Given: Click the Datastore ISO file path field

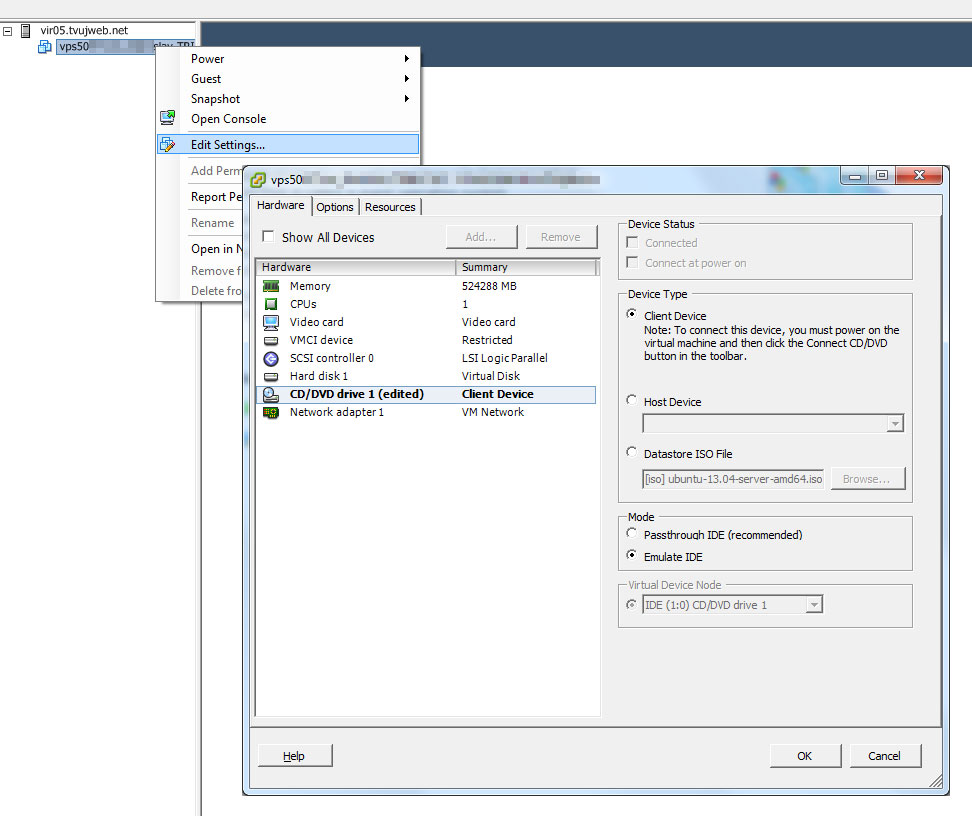Looking at the screenshot, I should (733, 479).
